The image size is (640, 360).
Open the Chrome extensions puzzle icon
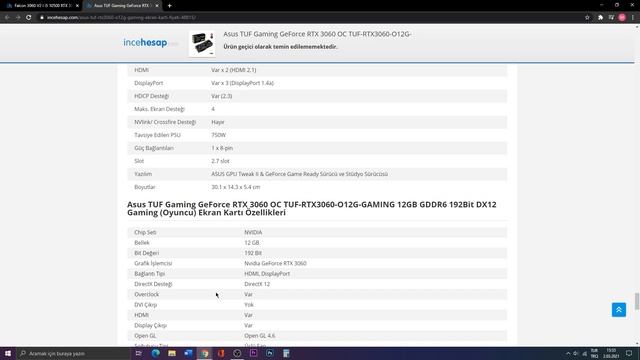(600, 18)
